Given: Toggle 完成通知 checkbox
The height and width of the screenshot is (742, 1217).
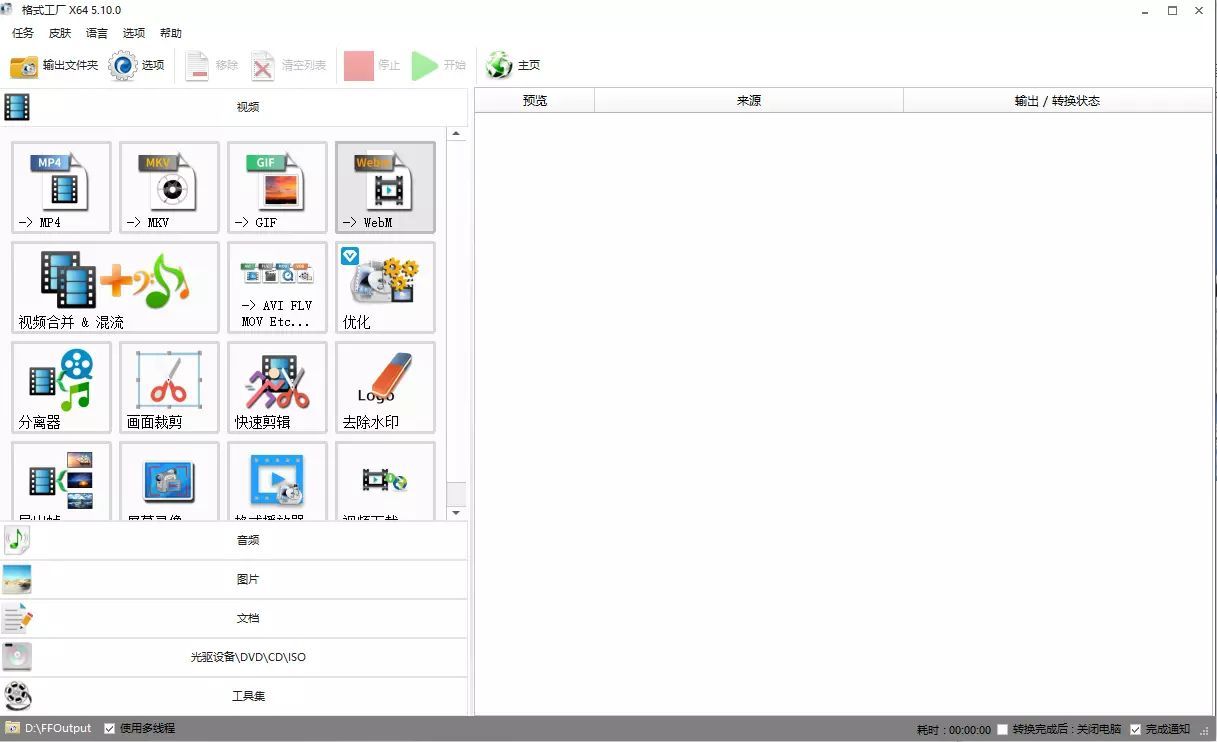Looking at the screenshot, I should coord(1135,729).
